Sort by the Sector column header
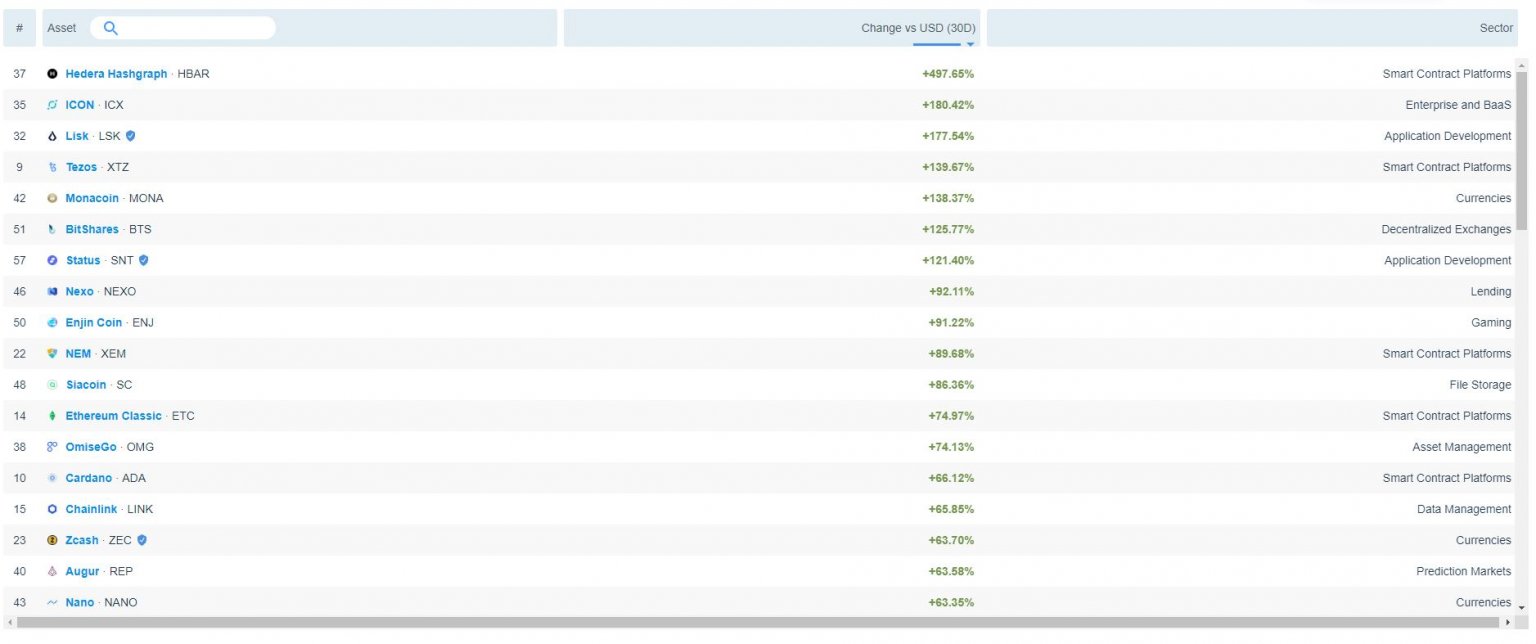 [x=1496, y=28]
